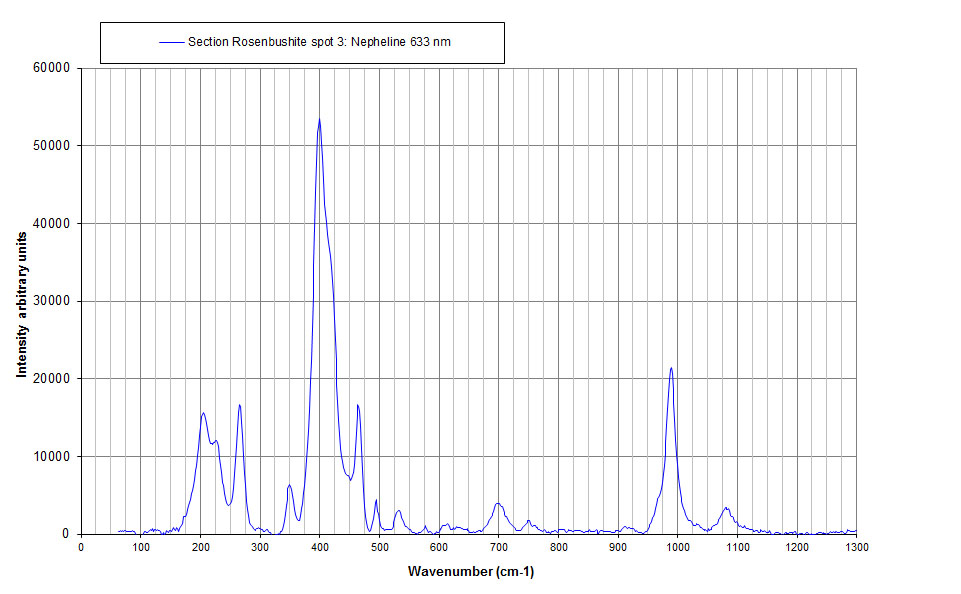This screenshot has width=961, height=594.
Task: Click the peak top near 990 wavenumber
Action: 671,368
